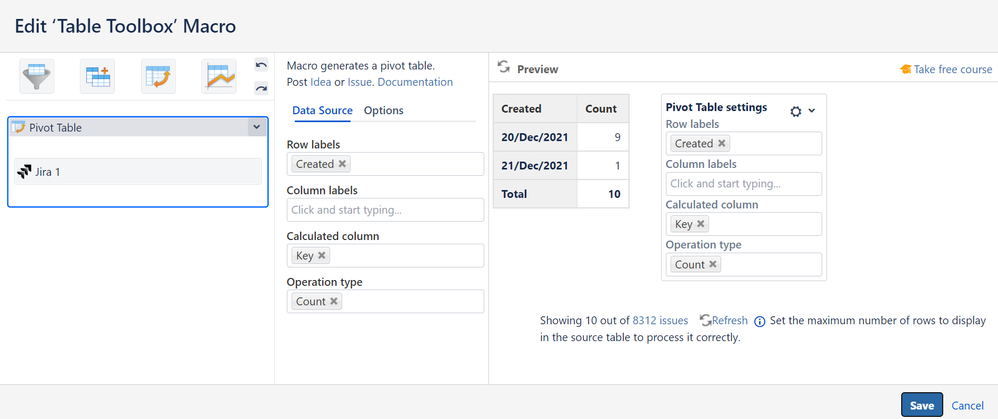Select the Table Filter funnel icon
998x419 pixels.
coord(37,76)
